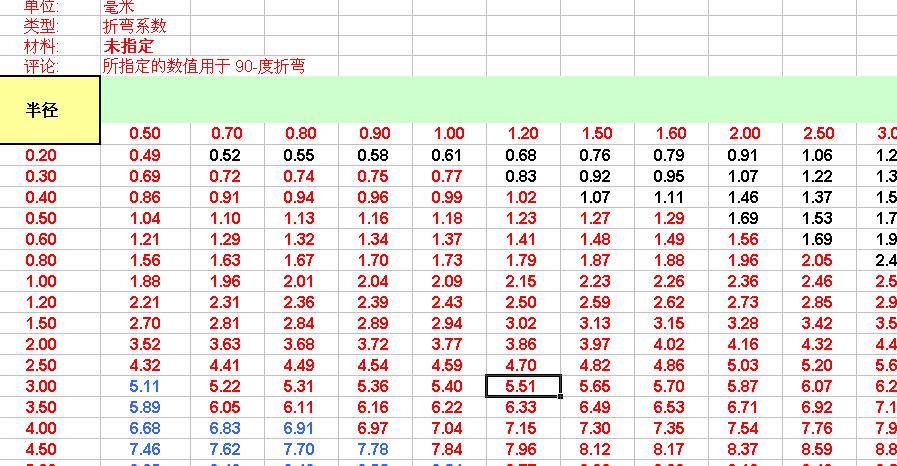Select cell 6.49 in radius 3.50 row

596,407
